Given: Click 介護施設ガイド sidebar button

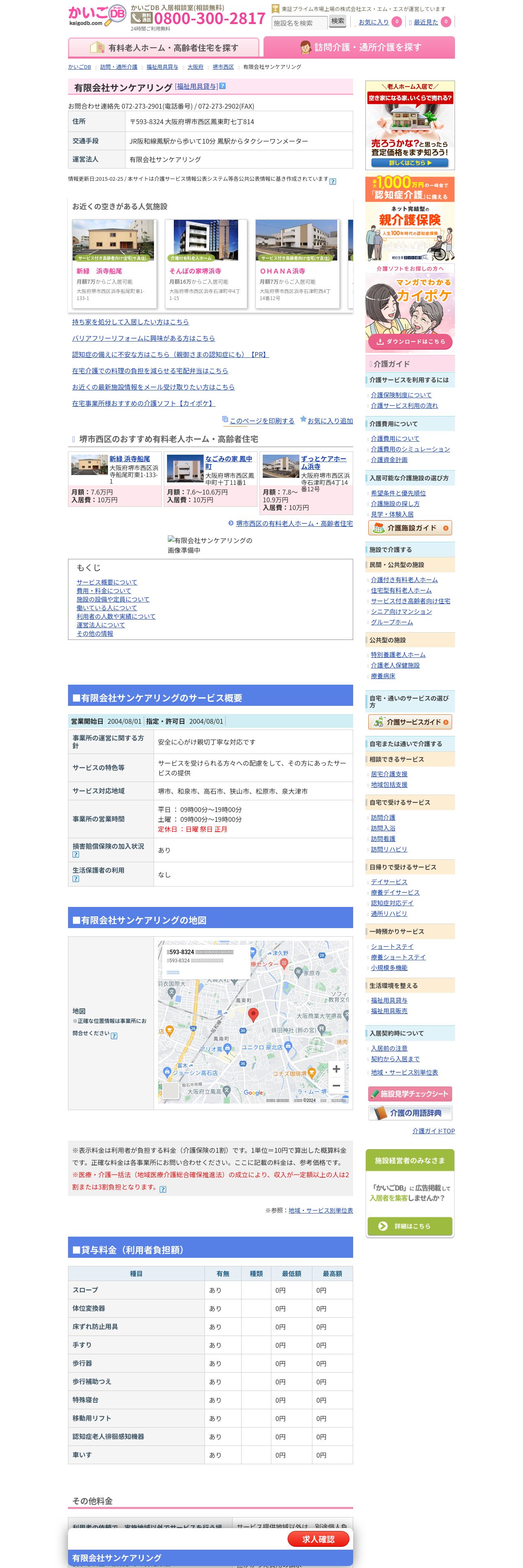Looking at the screenshot, I should coord(410,528).
